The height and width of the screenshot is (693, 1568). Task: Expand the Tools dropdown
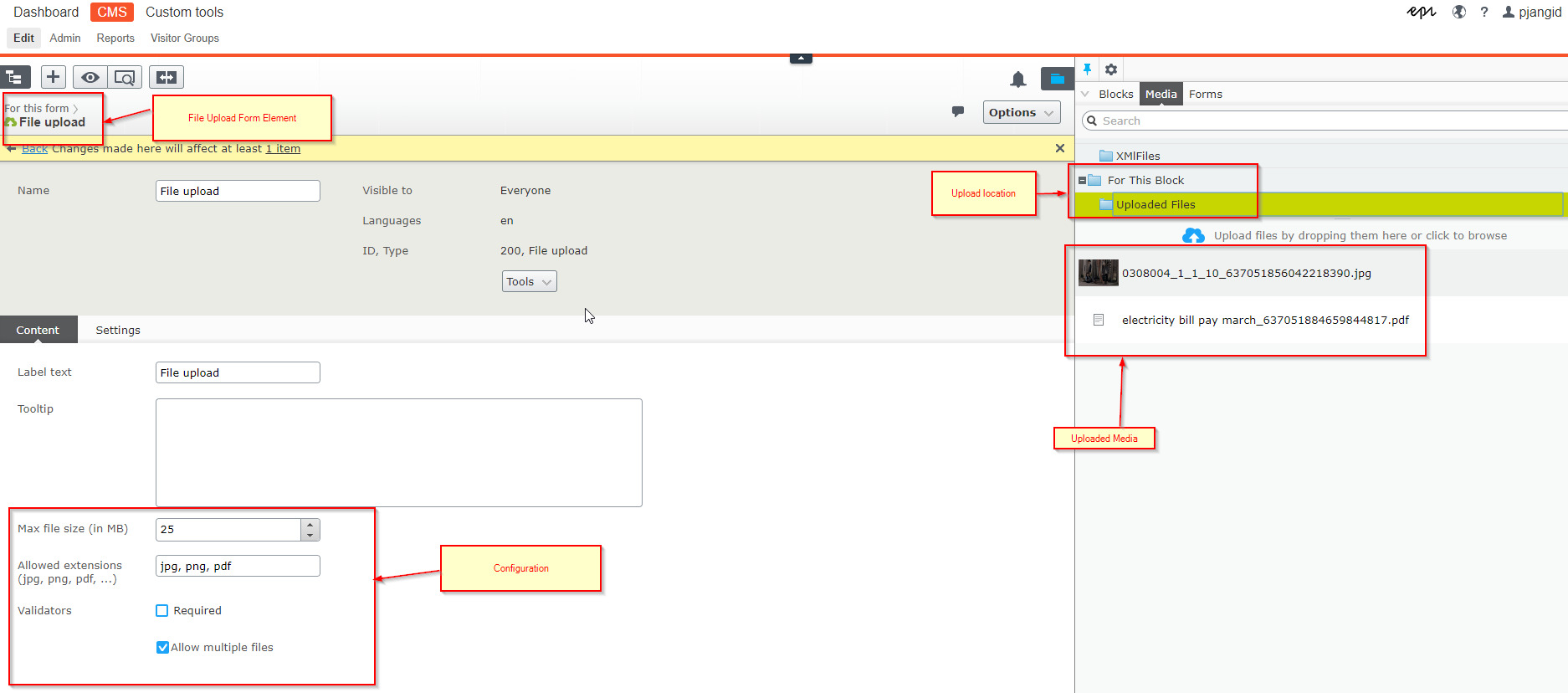(x=529, y=282)
